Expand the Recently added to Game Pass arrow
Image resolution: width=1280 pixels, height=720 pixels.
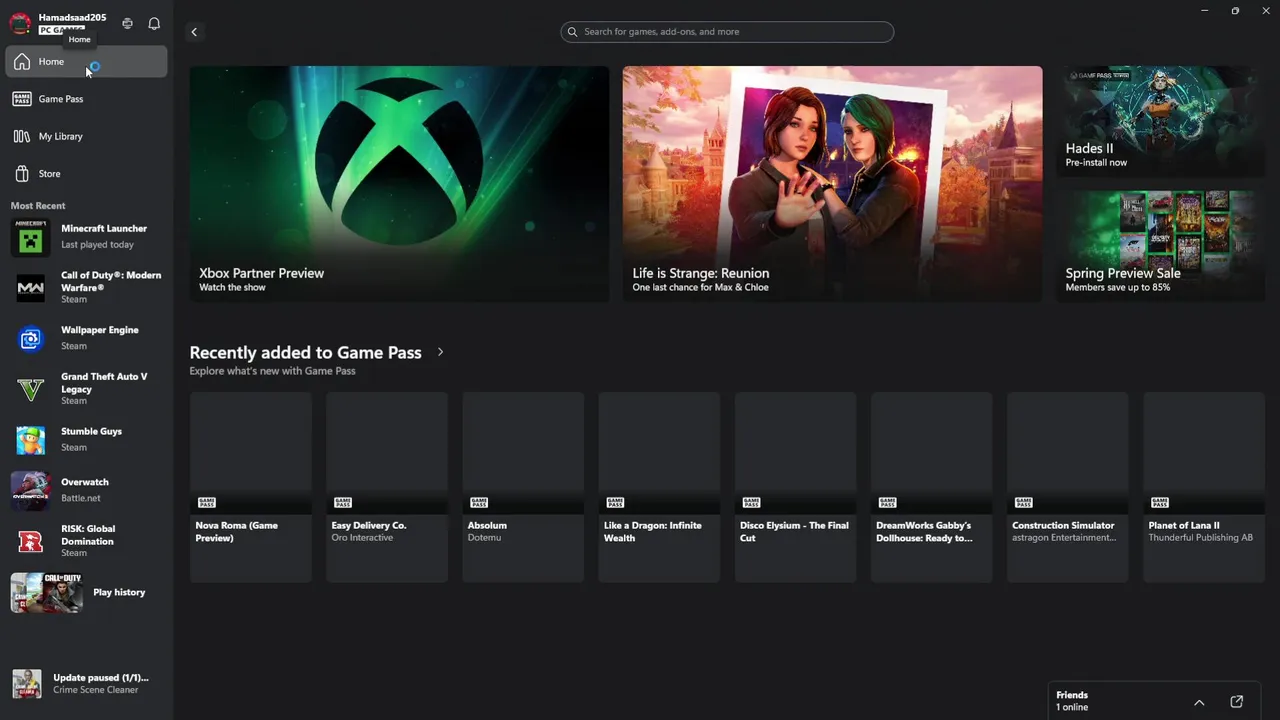(x=440, y=352)
